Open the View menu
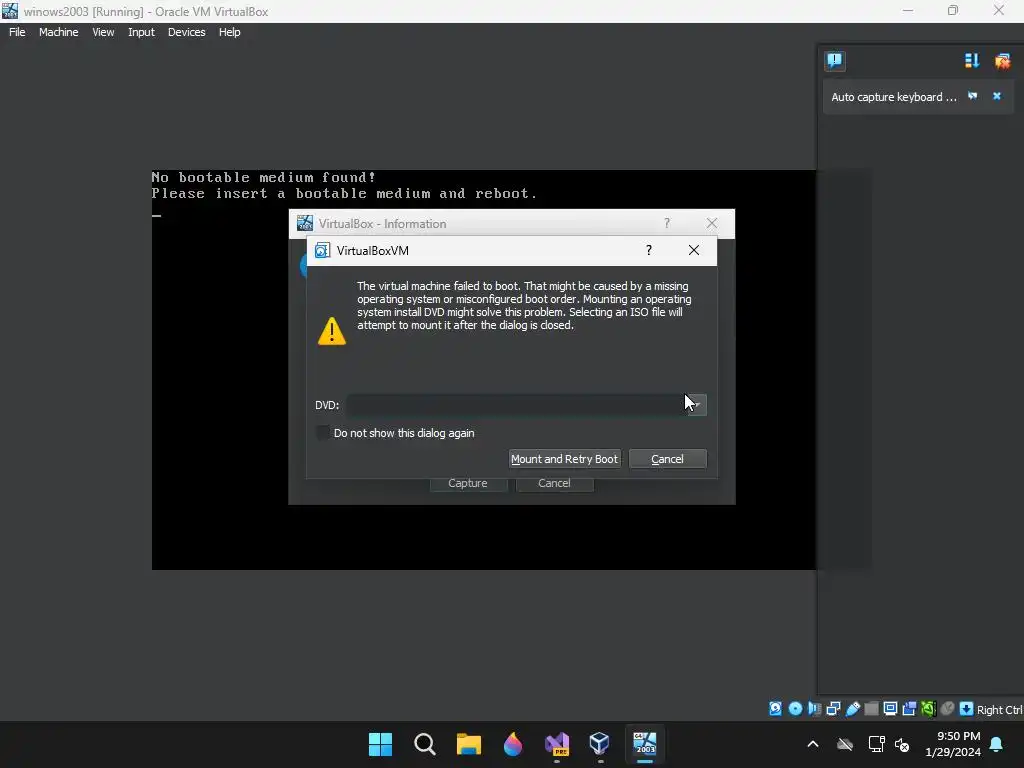This screenshot has height=768, width=1024. (x=103, y=32)
